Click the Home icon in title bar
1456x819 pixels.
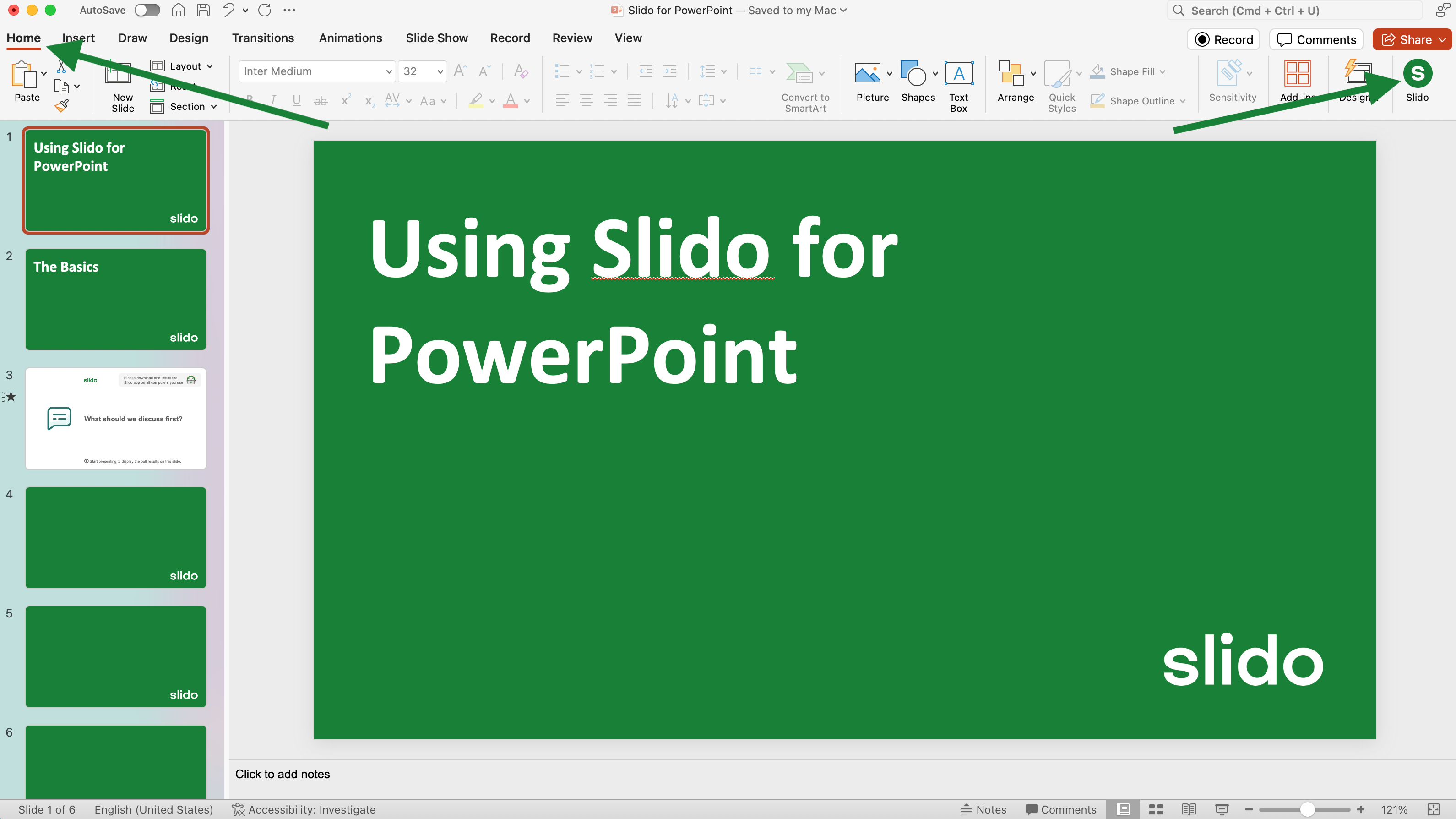[x=178, y=10]
